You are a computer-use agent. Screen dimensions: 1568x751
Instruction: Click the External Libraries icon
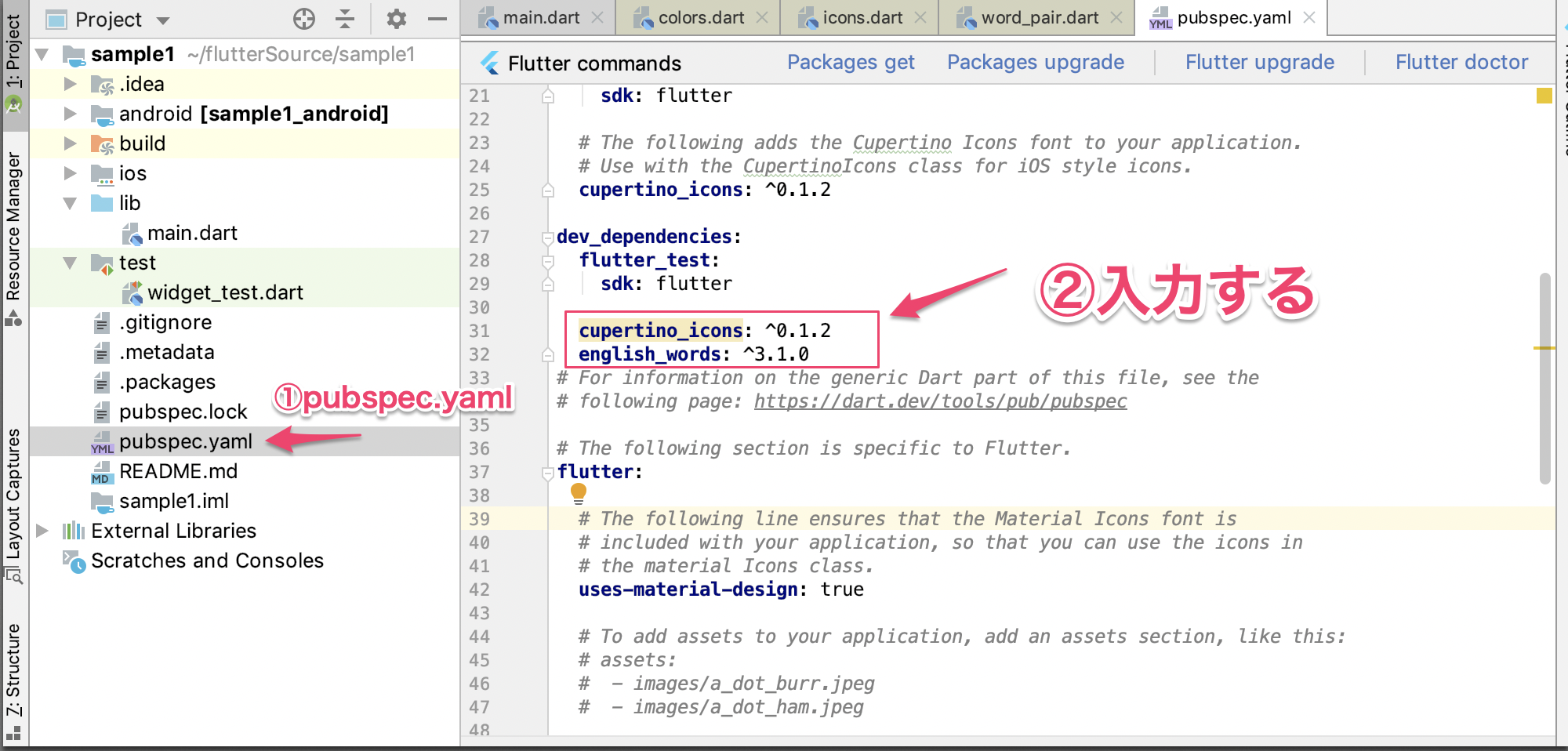[73, 531]
